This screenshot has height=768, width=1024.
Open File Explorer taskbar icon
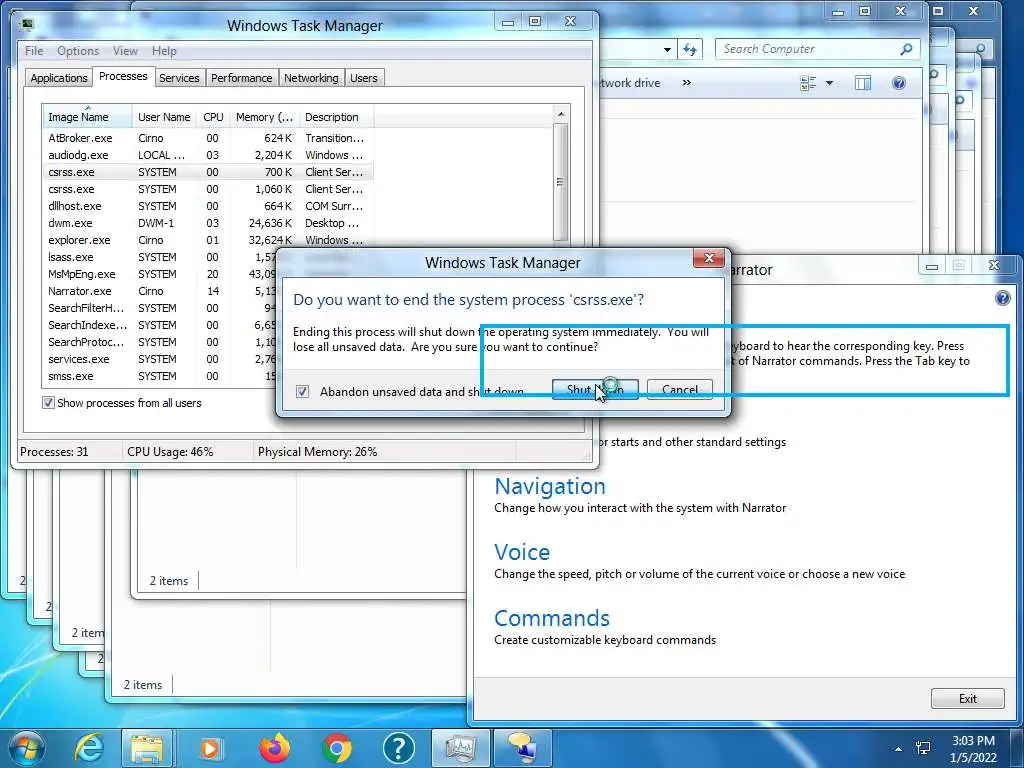(148, 748)
